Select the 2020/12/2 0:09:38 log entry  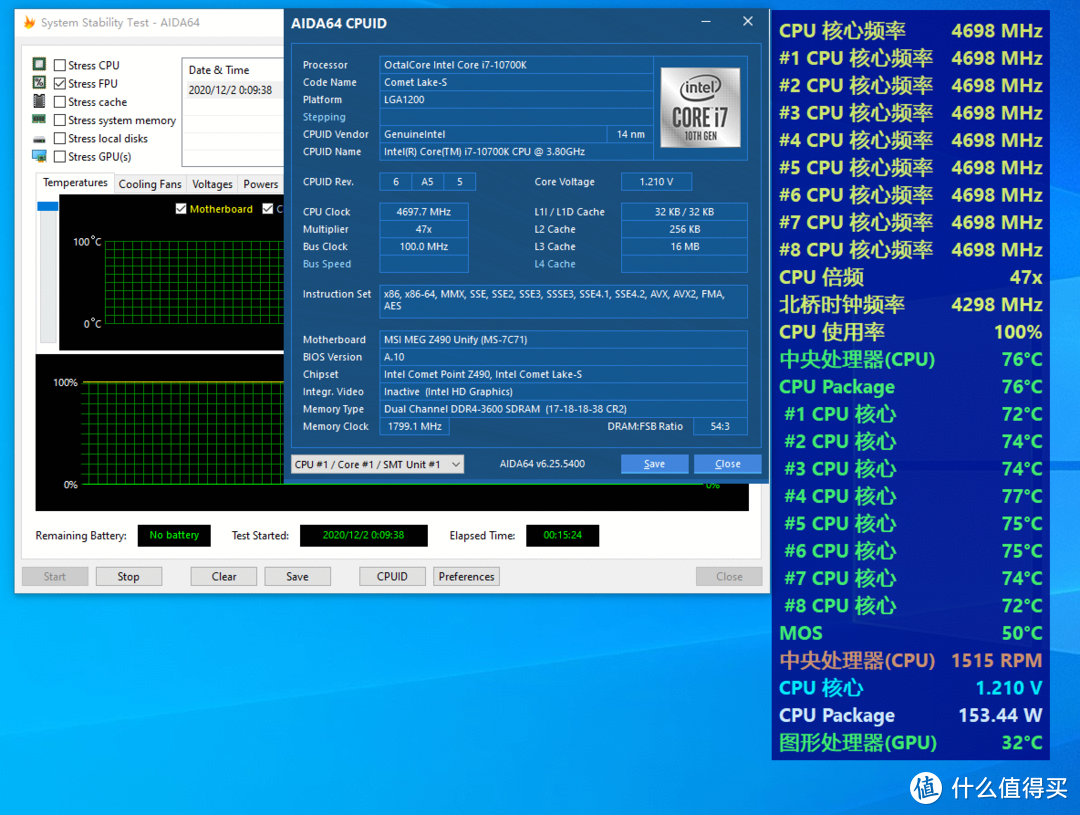(233, 90)
